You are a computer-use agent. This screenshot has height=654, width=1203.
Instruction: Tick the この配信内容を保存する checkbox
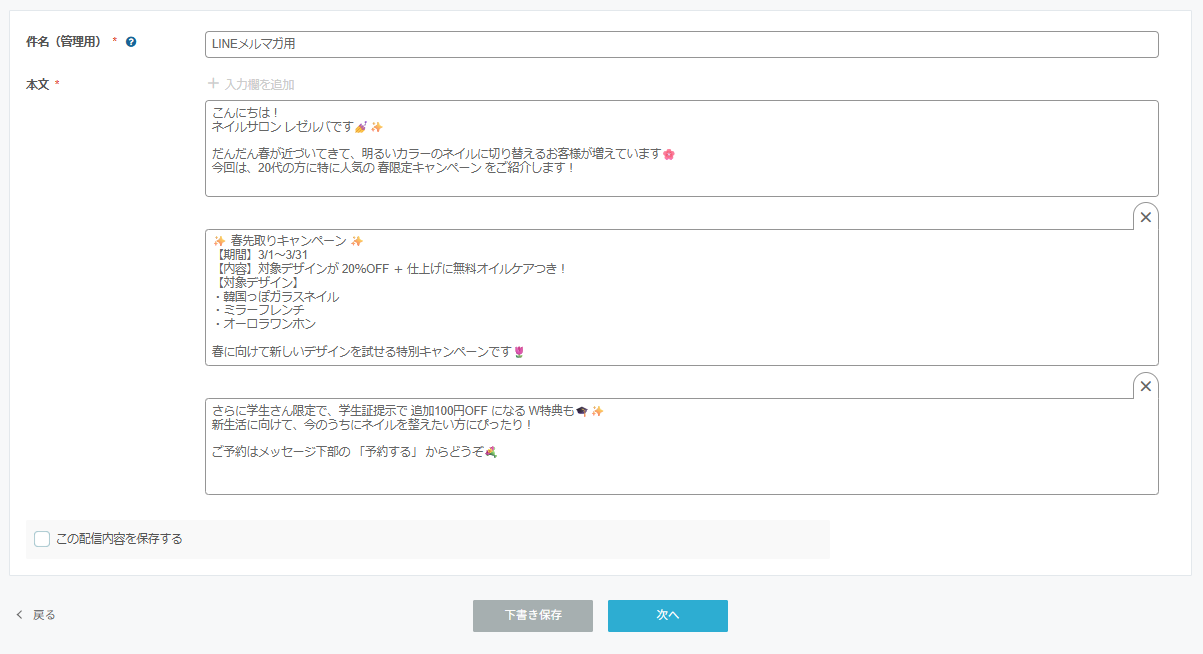42,539
